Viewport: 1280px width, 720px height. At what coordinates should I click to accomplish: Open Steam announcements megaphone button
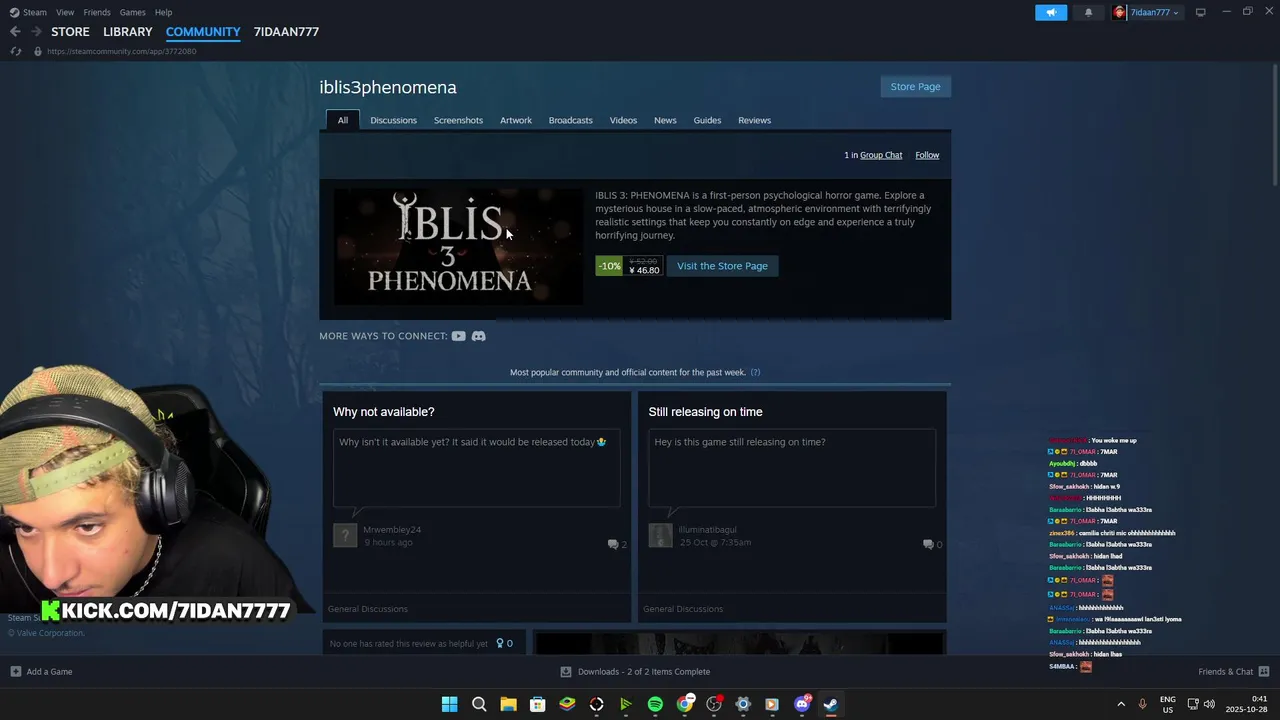click(1051, 12)
